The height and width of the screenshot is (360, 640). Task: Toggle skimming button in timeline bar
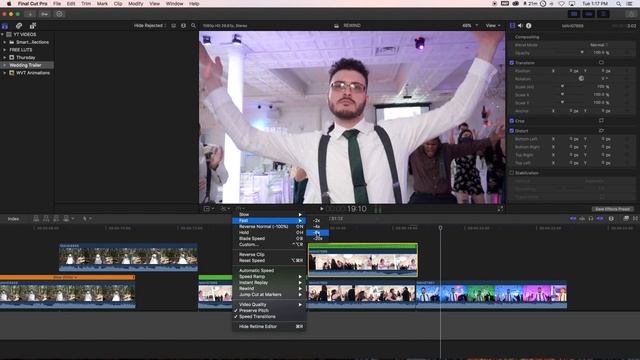point(573,219)
